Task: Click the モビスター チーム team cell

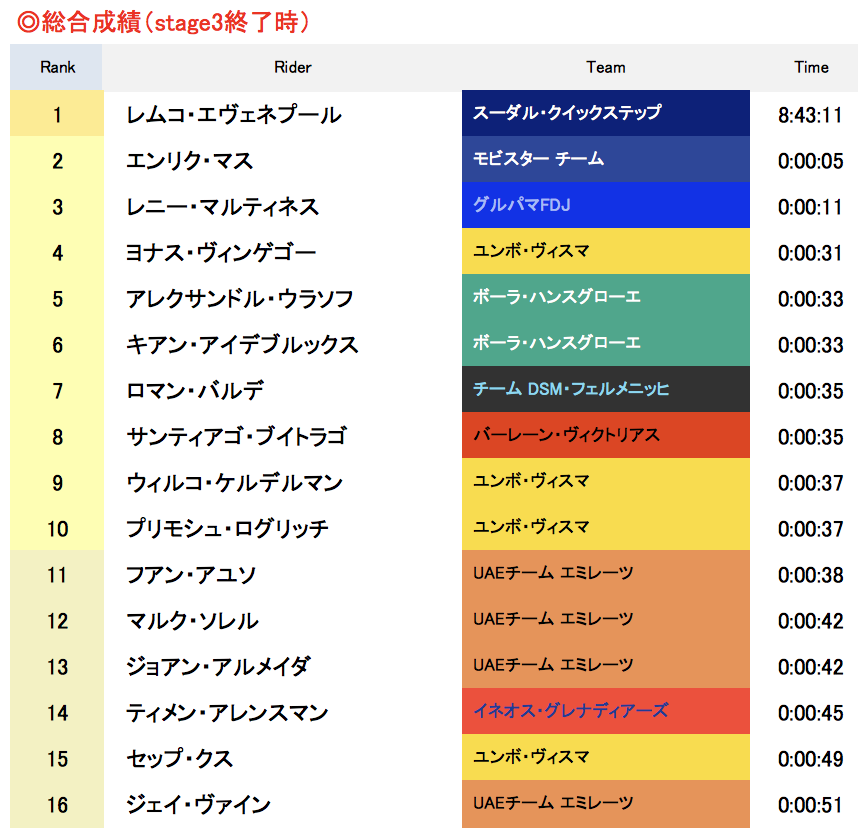Action: 606,159
